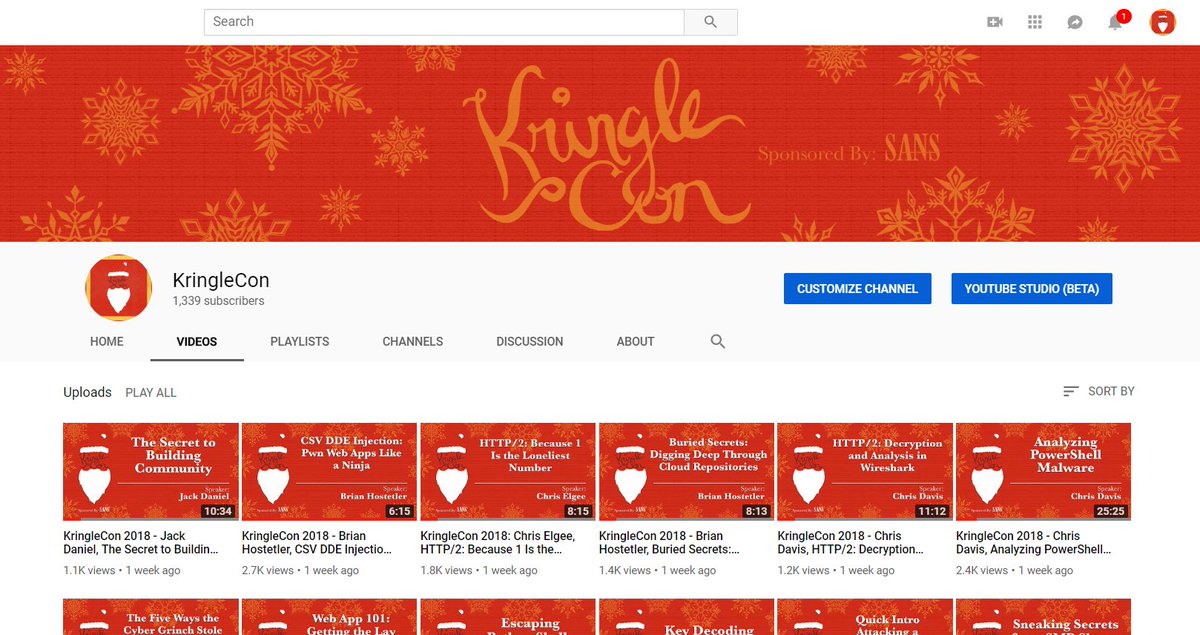Click the KringleCon channel name

[x=221, y=280]
